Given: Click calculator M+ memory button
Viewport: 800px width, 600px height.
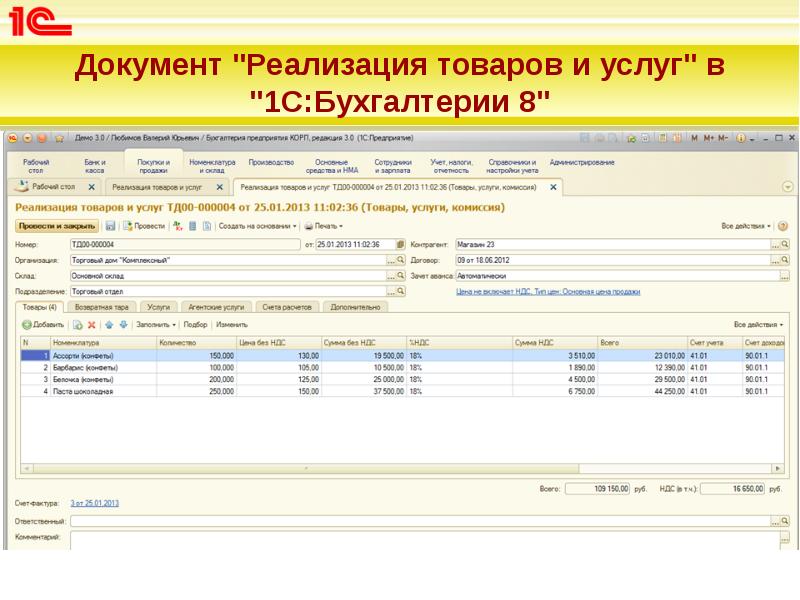Looking at the screenshot, I should pos(709,138).
